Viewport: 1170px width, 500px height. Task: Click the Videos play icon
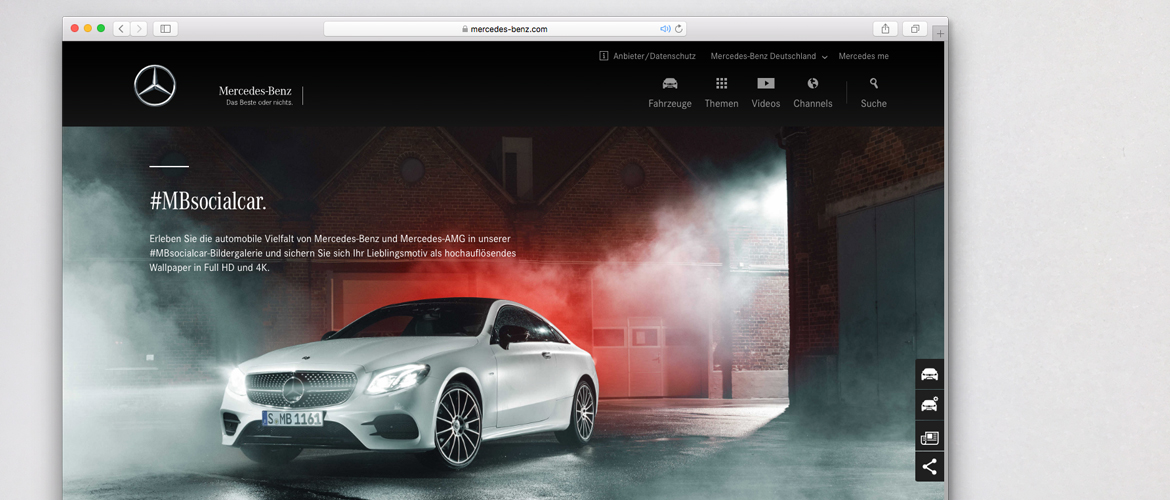click(766, 83)
